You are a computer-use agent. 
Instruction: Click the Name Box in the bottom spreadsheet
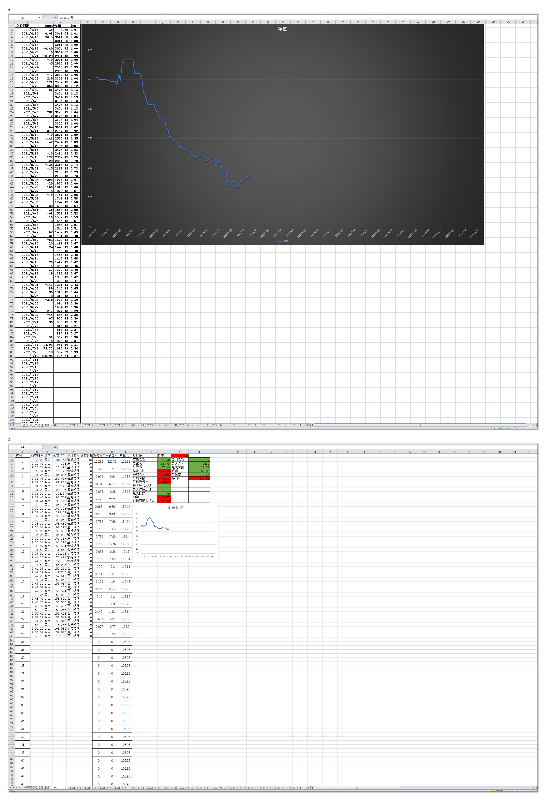[x=26, y=447]
